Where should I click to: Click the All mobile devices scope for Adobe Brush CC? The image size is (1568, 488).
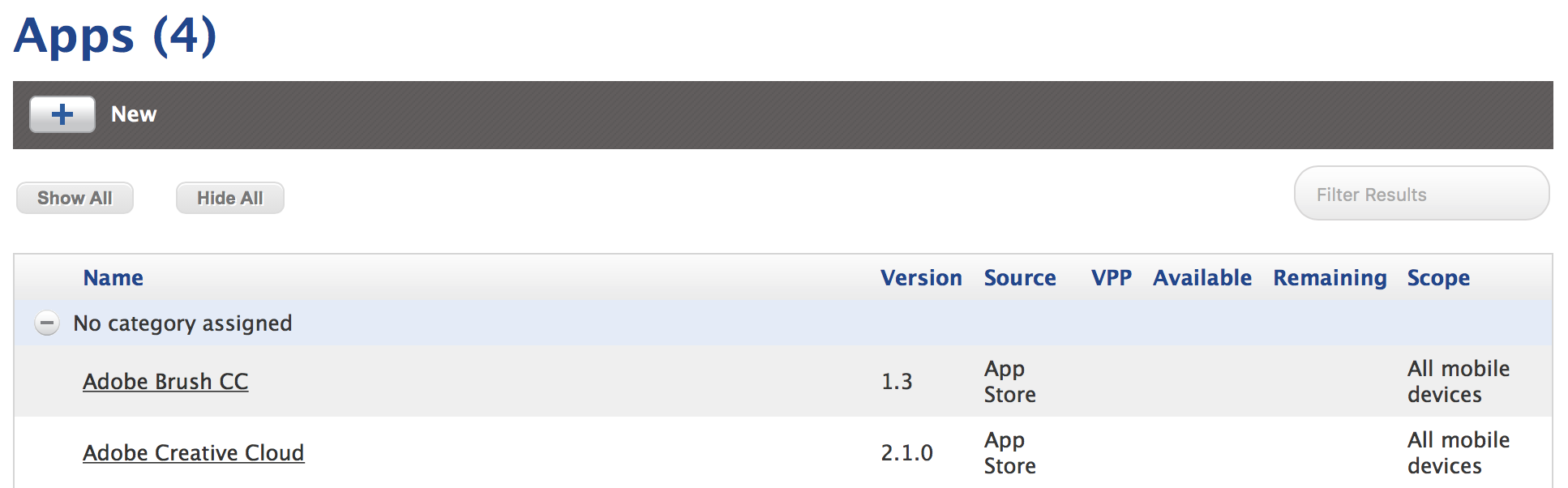[1459, 381]
